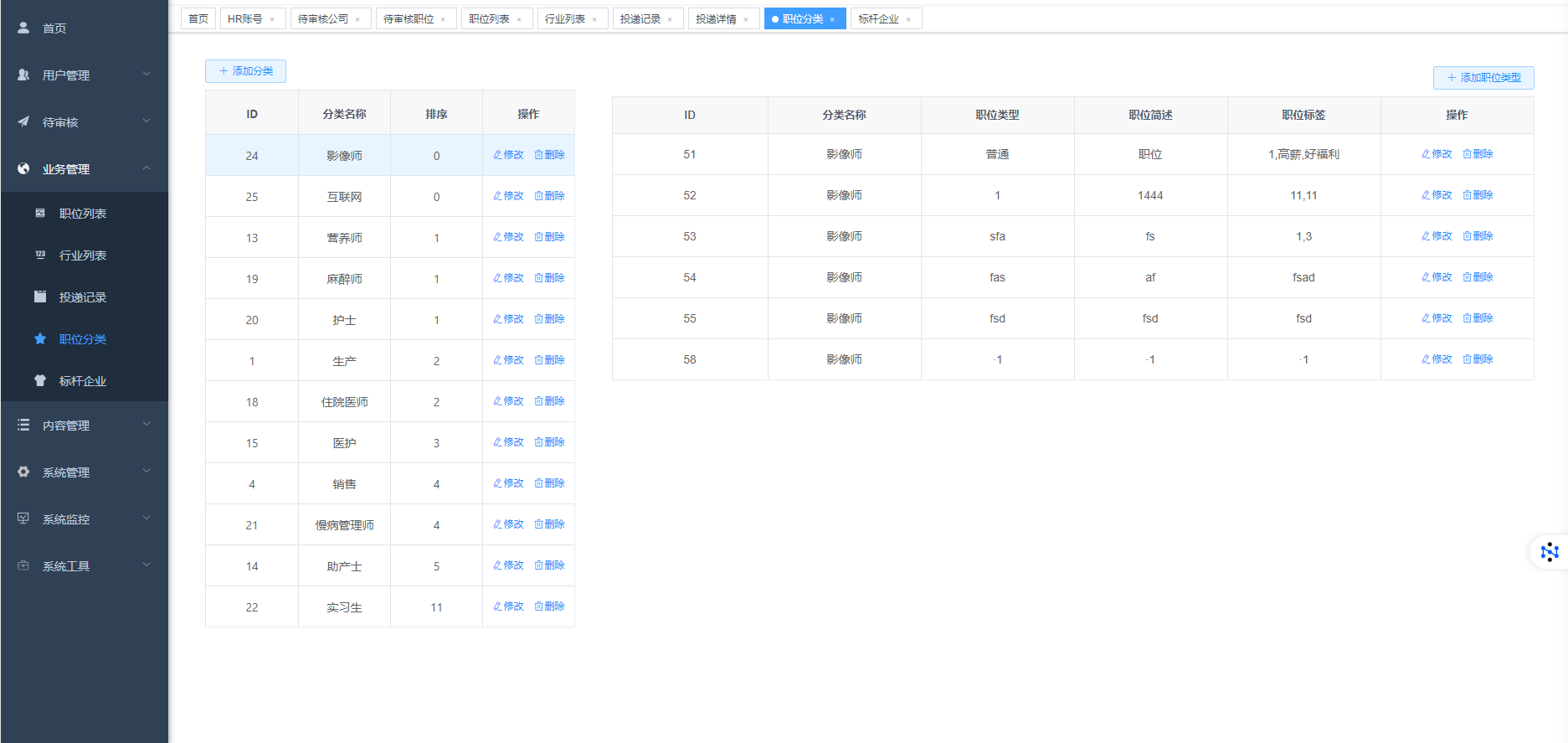Edit the position type with ID 53

[x=1437, y=236]
